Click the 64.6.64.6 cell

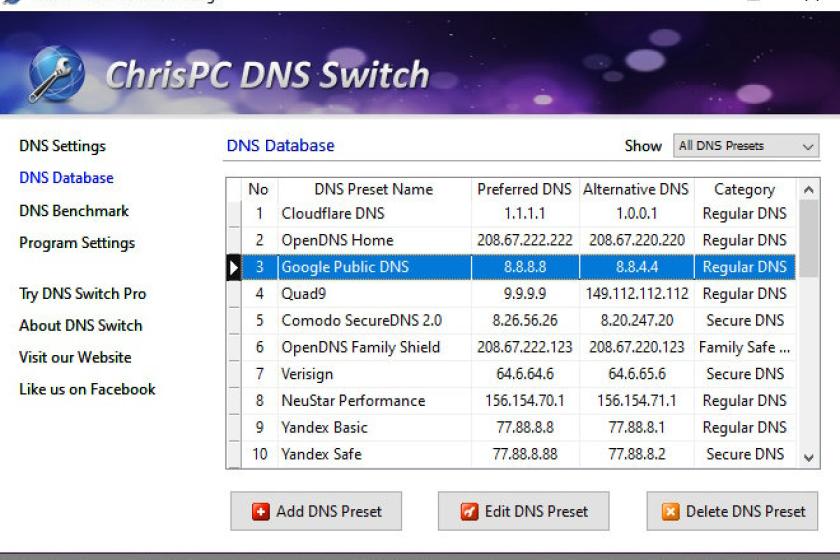[525, 374]
